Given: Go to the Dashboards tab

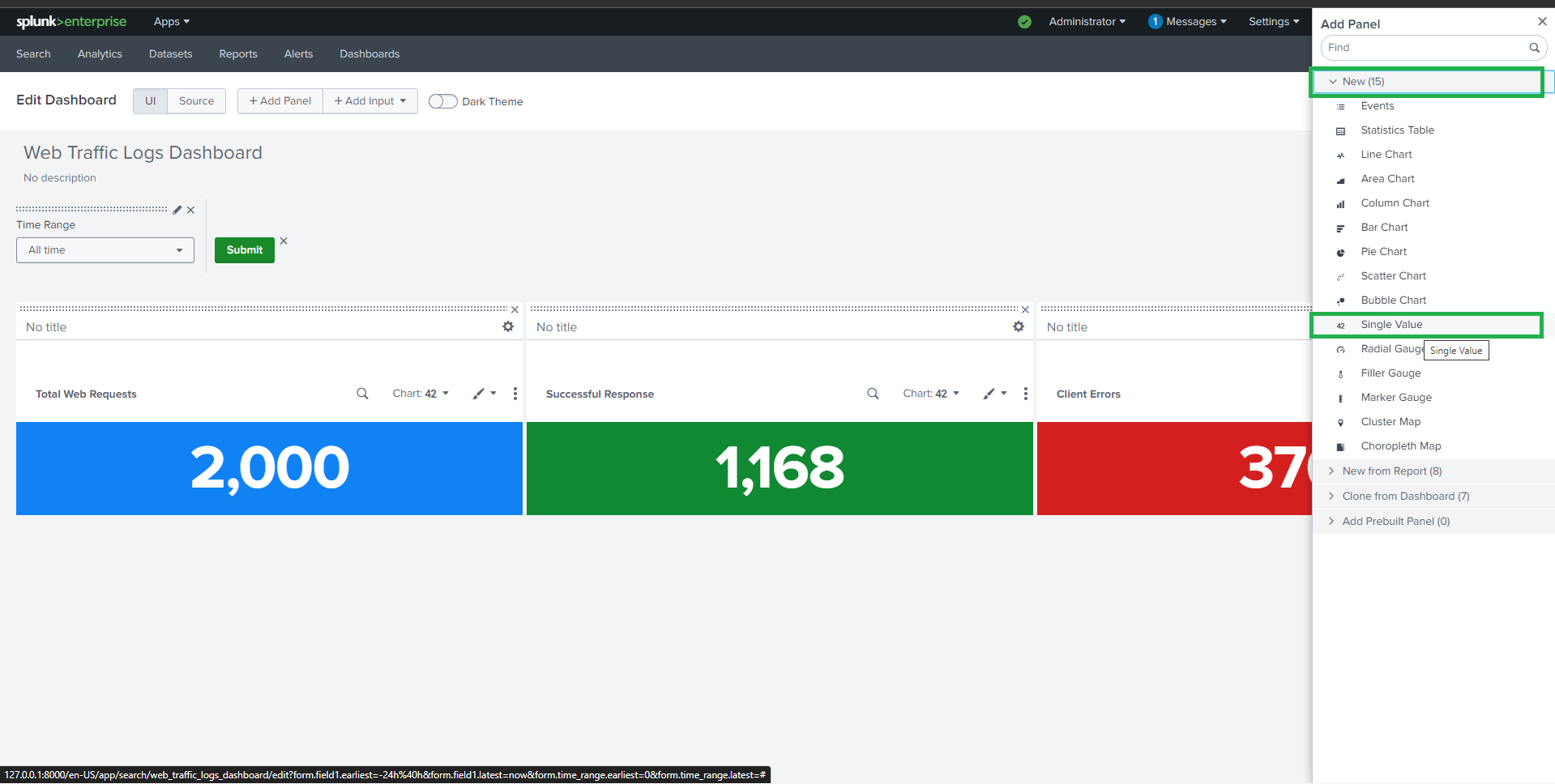Looking at the screenshot, I should tap(370, 54).
